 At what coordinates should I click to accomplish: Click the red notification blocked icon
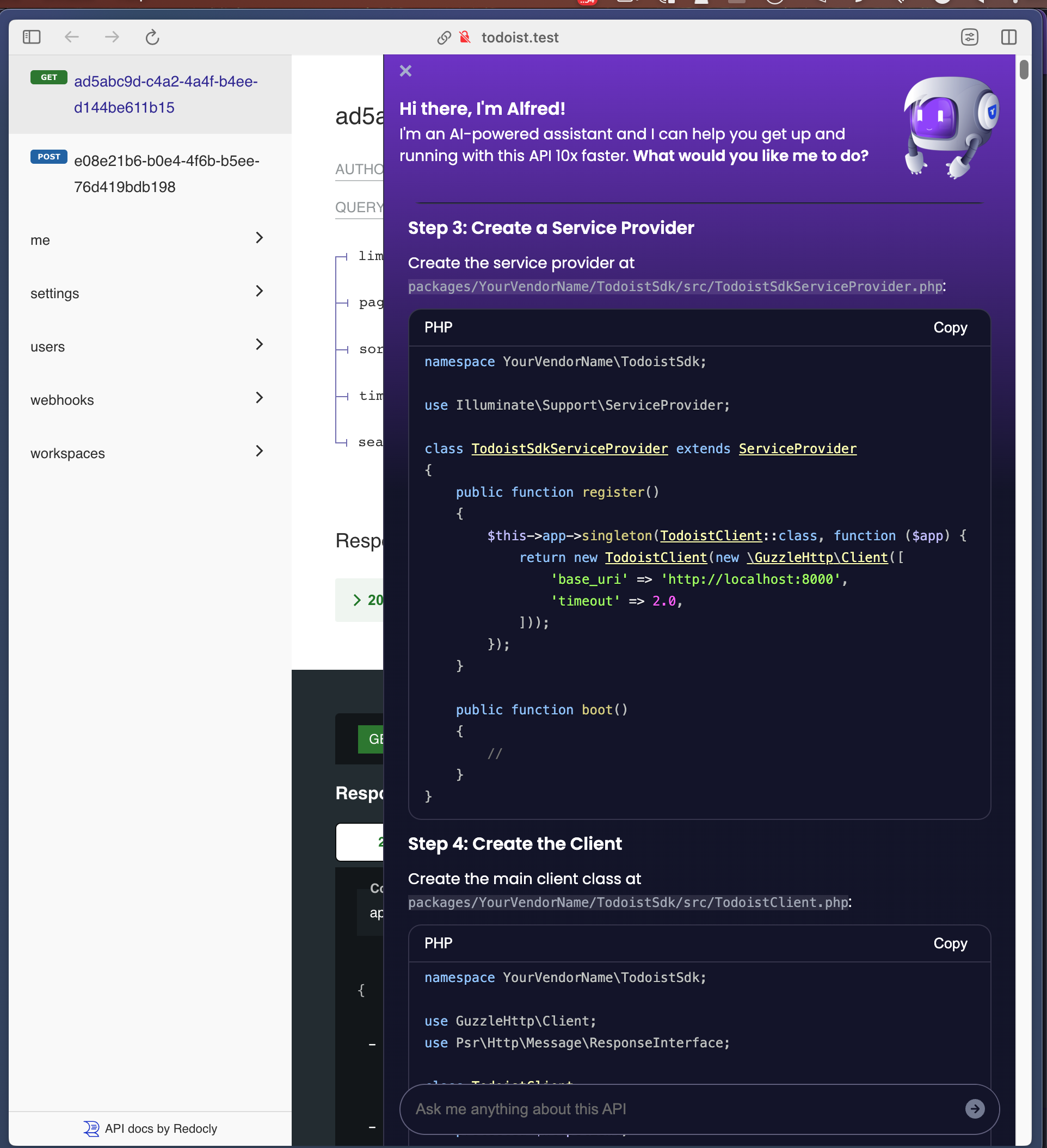(465, 37)
